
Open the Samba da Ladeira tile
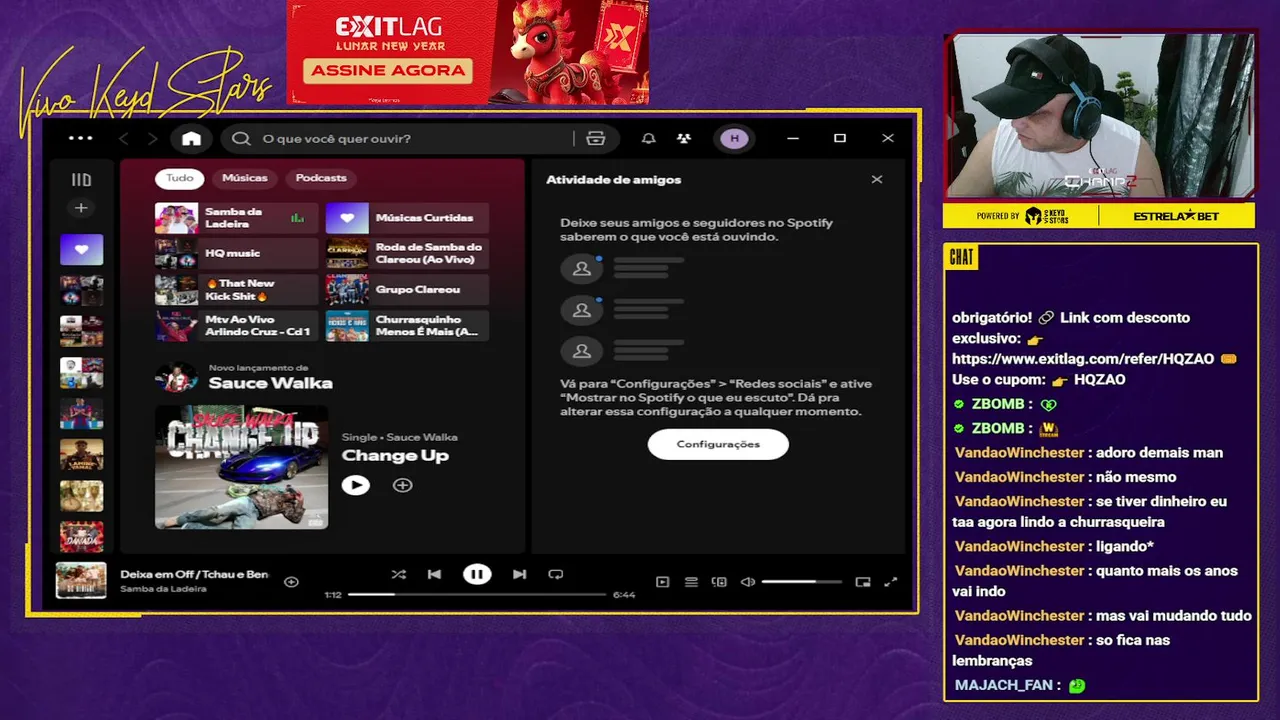[237, 218]
